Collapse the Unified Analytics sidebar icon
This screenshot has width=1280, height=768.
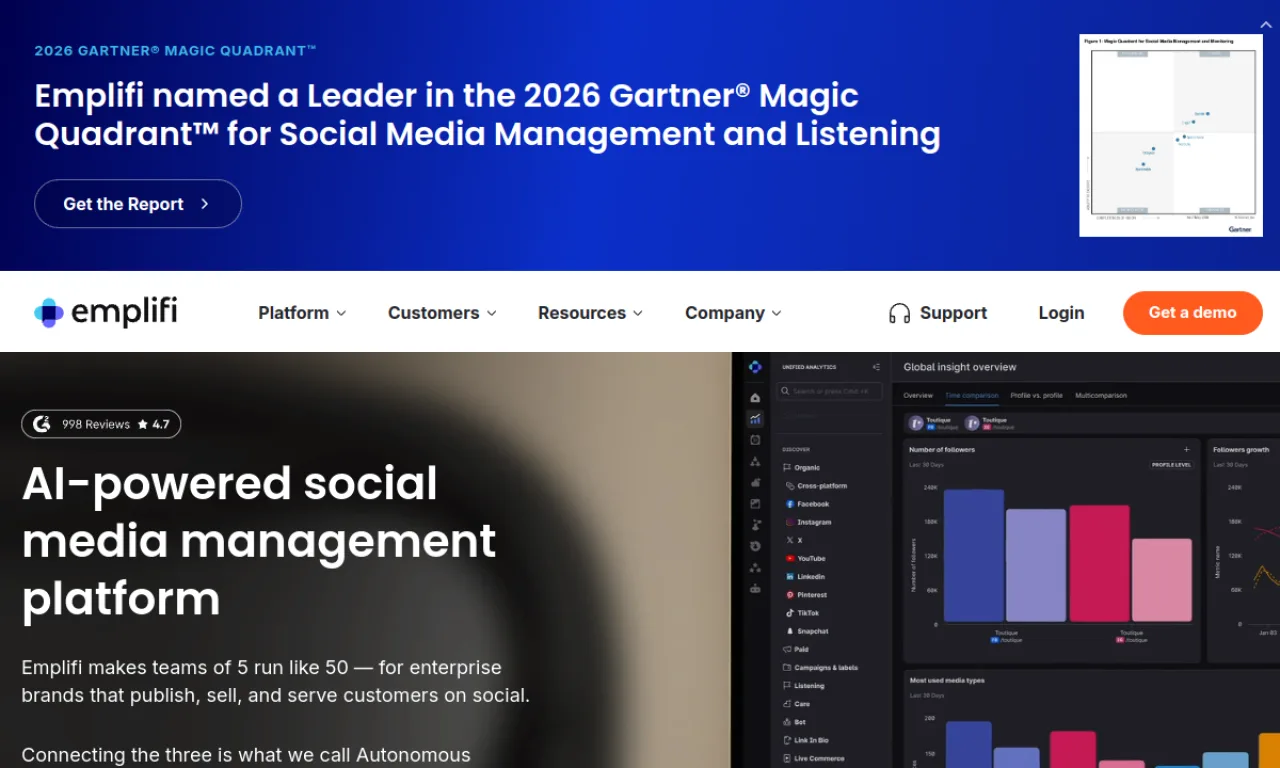(876, 367)
